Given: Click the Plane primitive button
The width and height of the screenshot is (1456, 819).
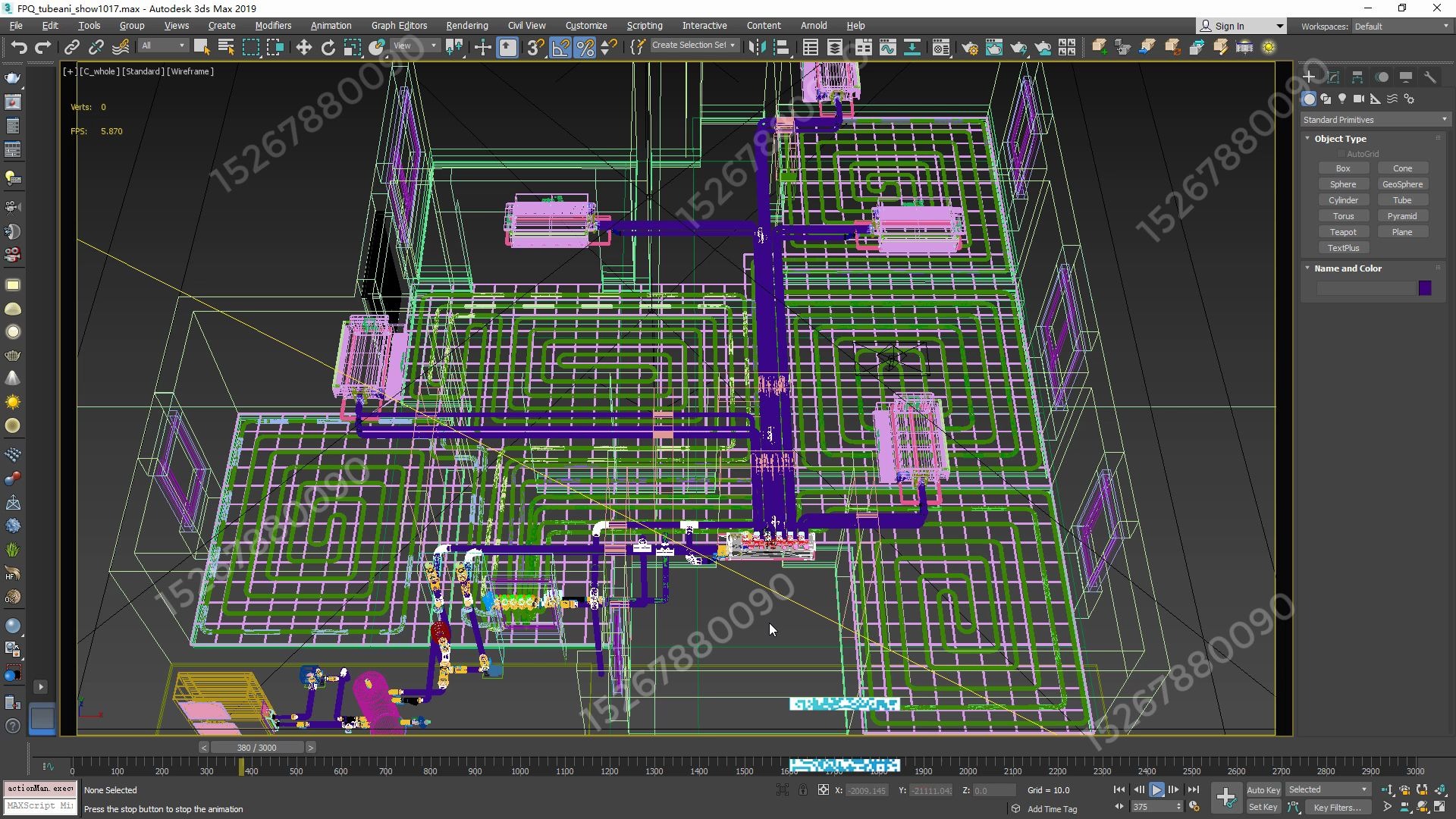Looking at the screenshot, I should pyautogui.click(x=1402, y=232).
